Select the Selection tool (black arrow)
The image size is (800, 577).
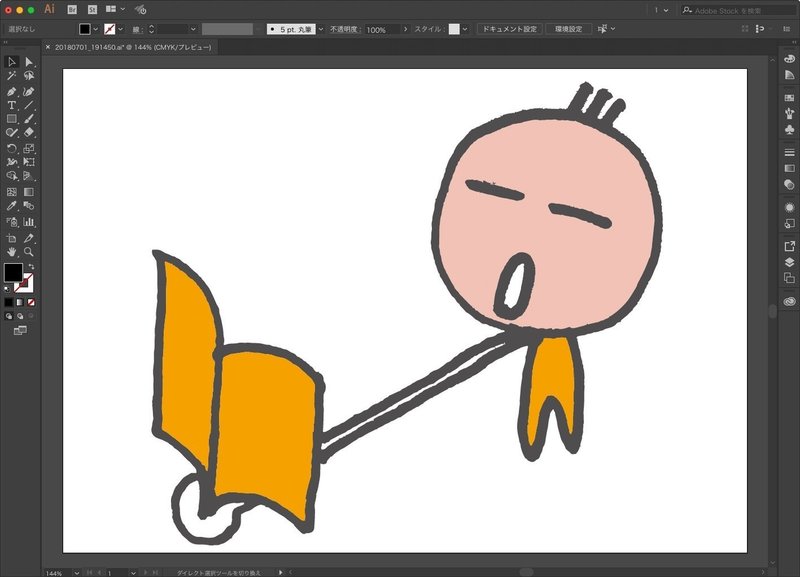click(11, 62)
